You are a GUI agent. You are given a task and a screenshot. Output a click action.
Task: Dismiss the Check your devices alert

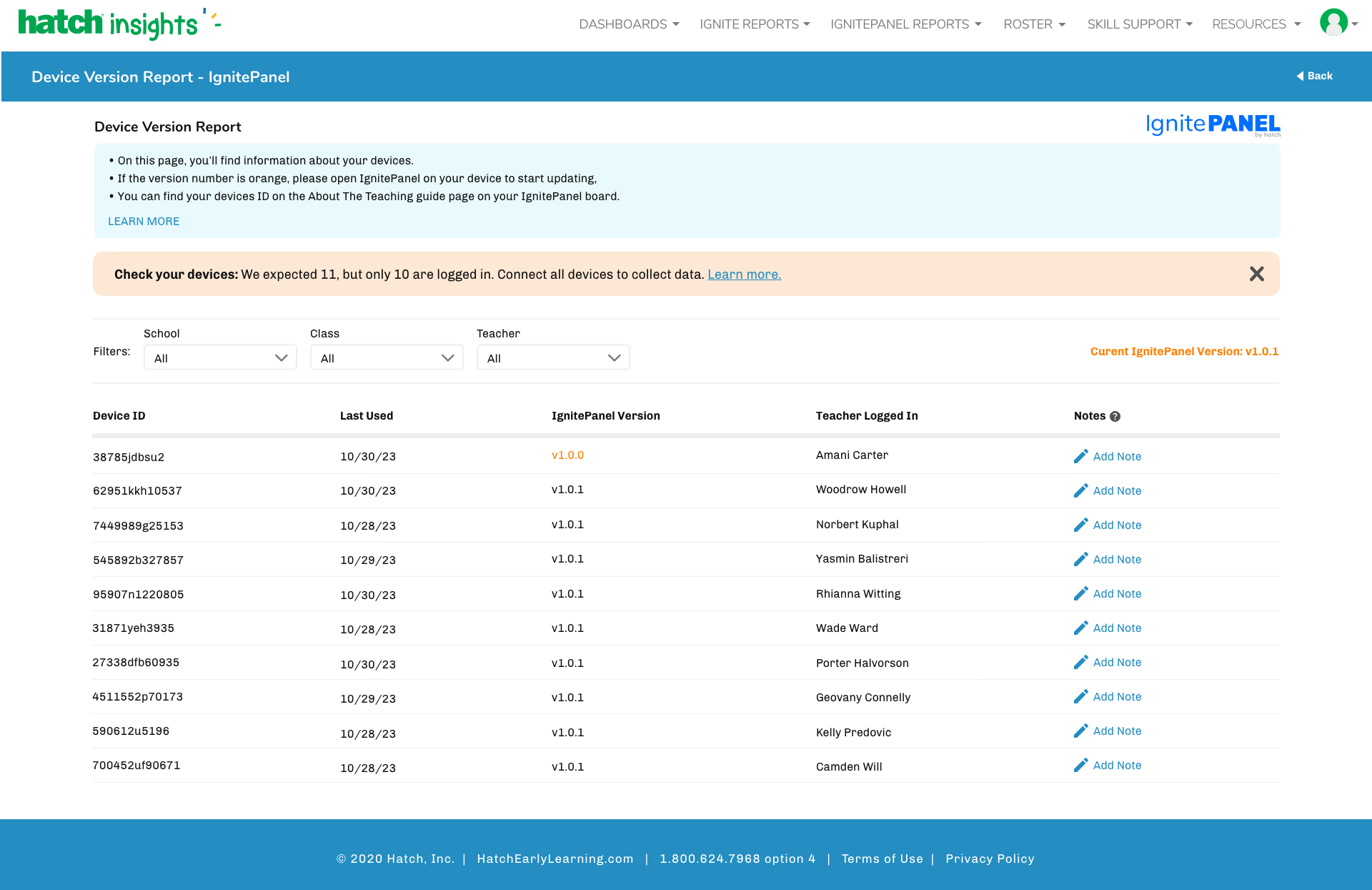pos(1256,274)
